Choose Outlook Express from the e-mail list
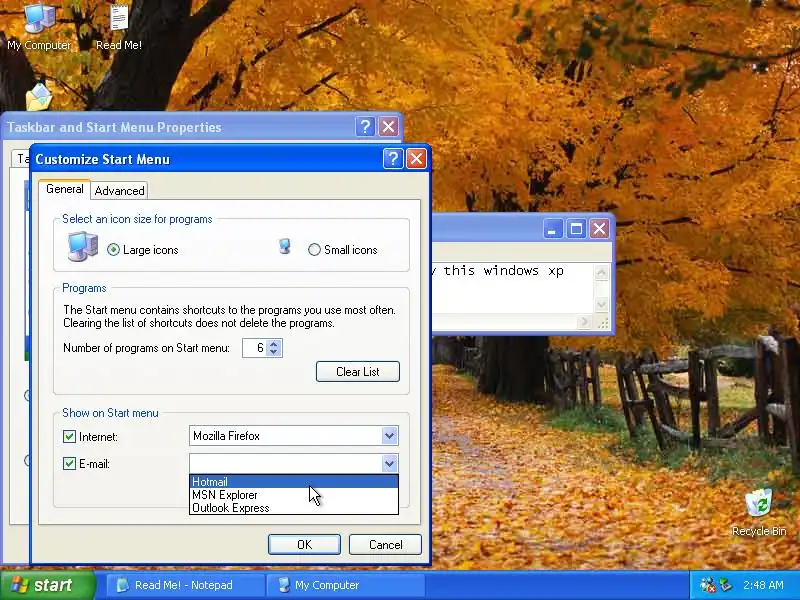The width and height of the screenshot is (800, 600). 294,508
